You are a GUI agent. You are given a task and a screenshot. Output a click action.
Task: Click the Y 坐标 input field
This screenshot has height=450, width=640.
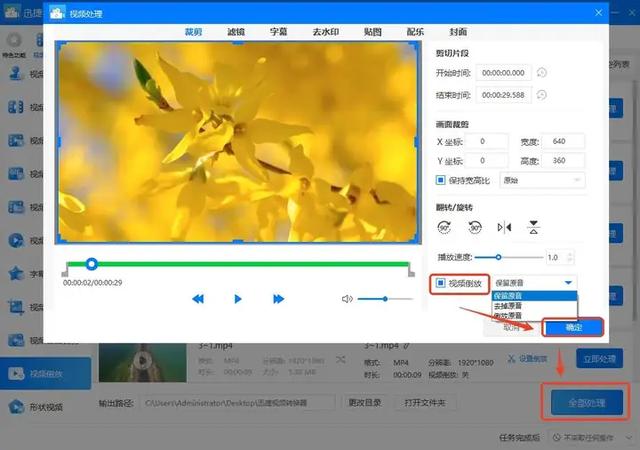[487, 160]
